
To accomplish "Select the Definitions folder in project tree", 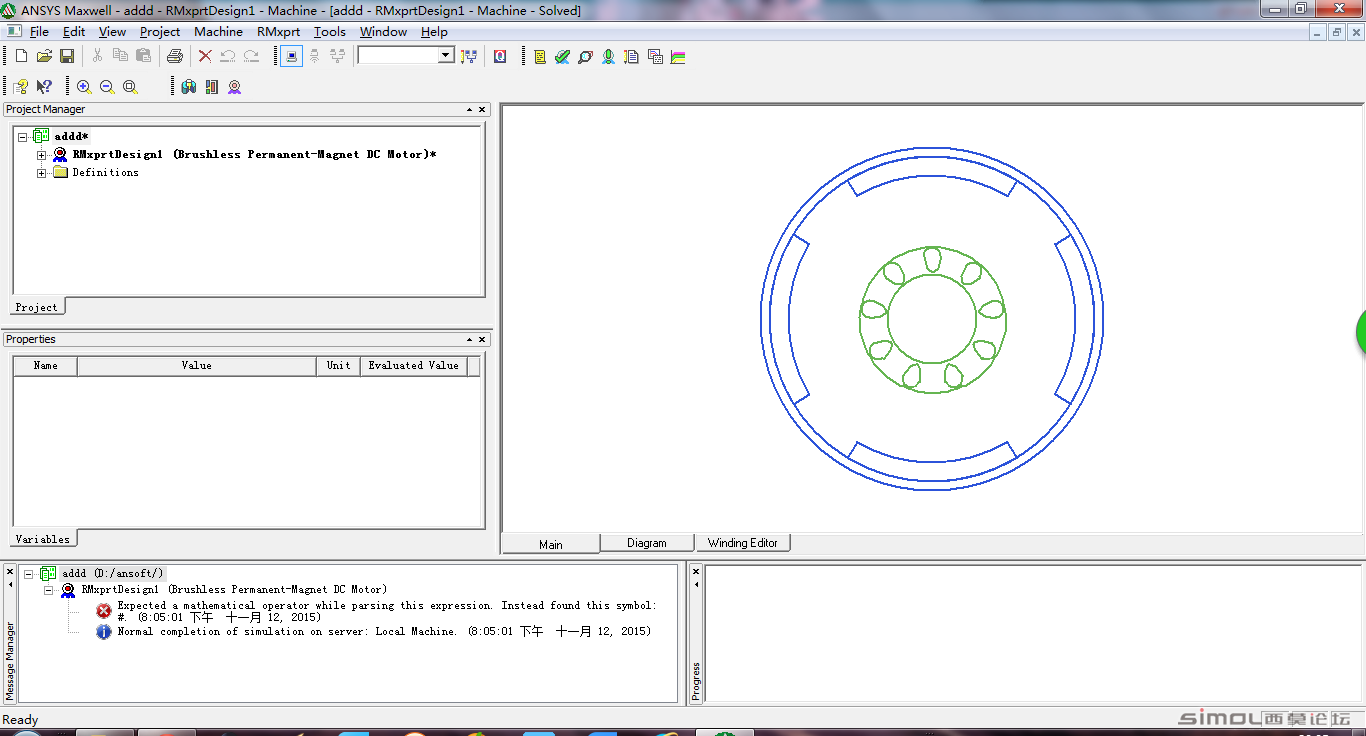I will pyautogui.click(x=105, y=173).
